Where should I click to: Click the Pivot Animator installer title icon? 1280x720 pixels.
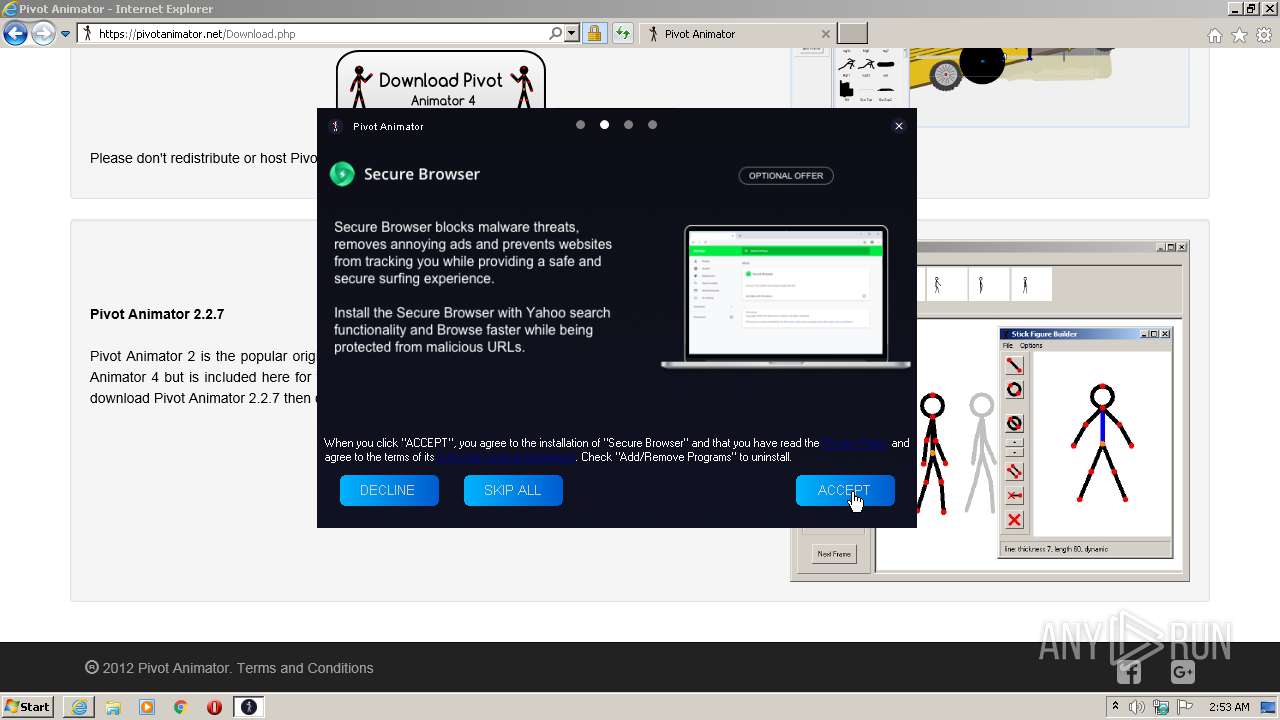(x=336, y=126)
